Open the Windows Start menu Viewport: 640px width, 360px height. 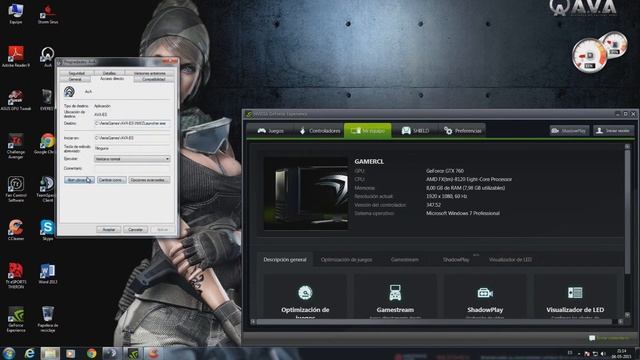(x=9, y=353)
